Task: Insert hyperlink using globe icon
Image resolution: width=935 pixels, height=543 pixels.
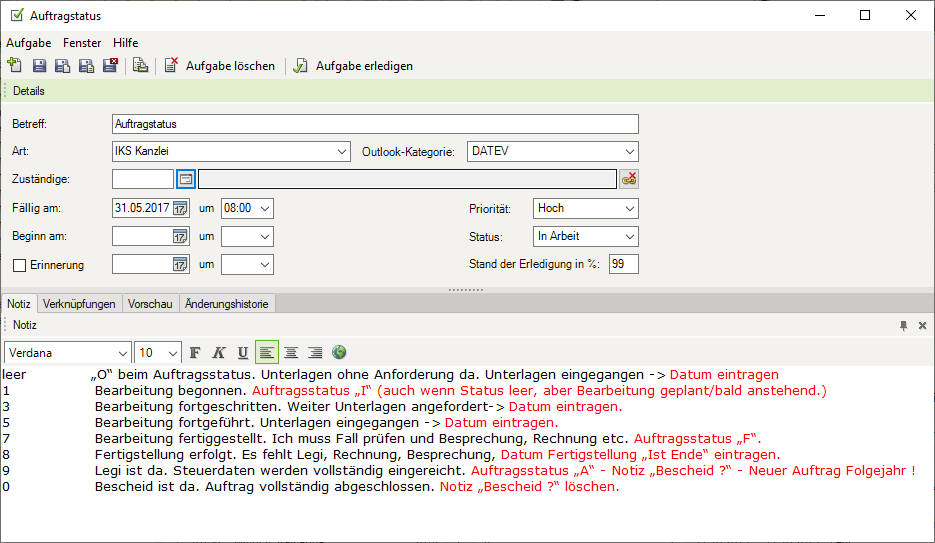Action: click(x=339, y=352)
